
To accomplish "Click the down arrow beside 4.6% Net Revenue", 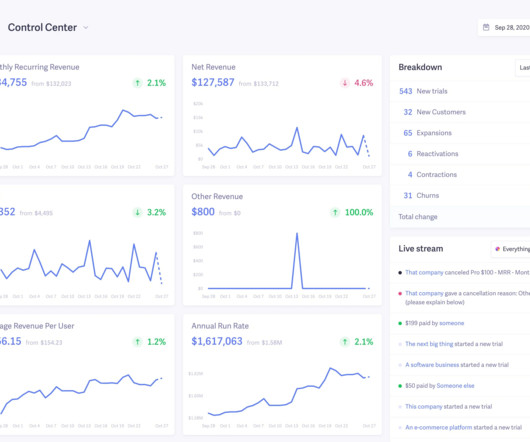I will [344, 83].
